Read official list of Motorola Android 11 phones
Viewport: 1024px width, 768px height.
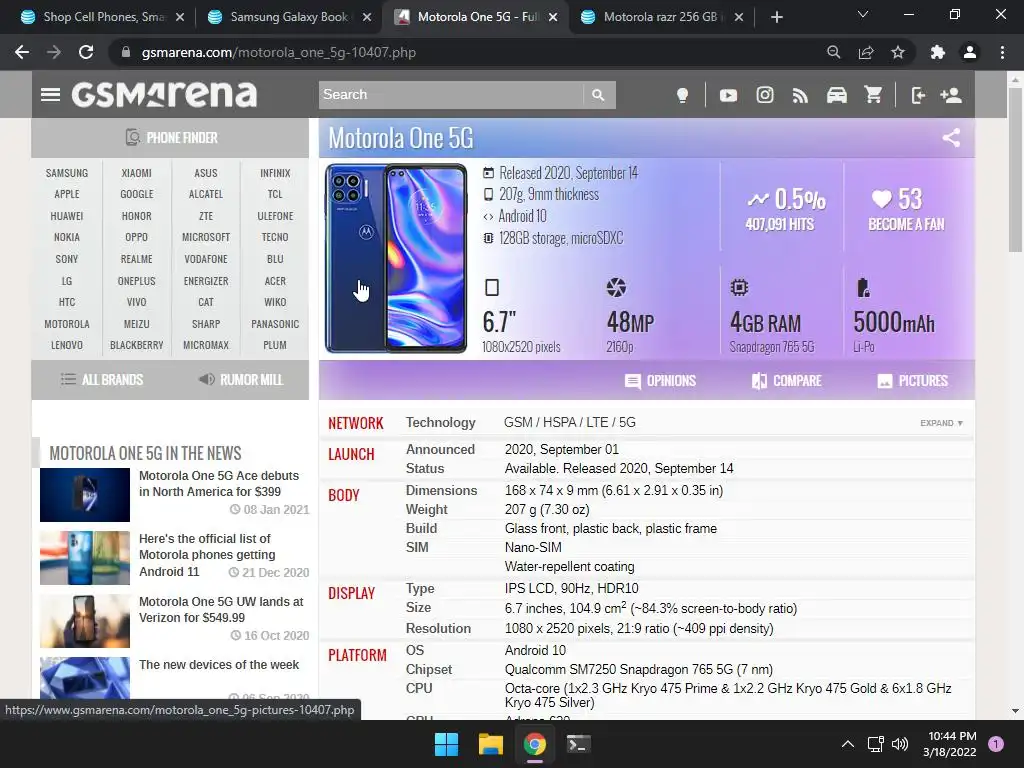207,554
